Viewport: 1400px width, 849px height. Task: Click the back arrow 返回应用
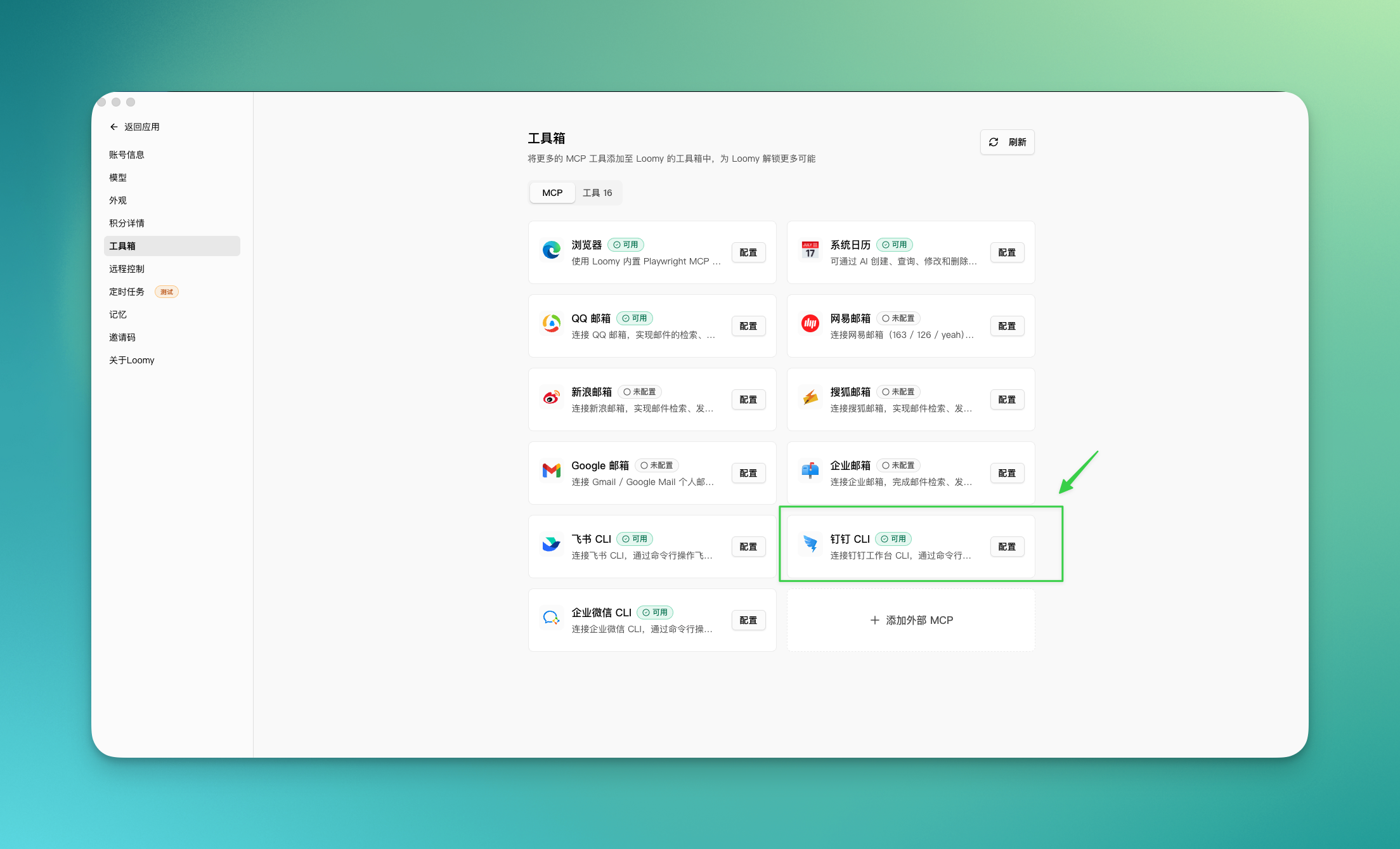114,127
